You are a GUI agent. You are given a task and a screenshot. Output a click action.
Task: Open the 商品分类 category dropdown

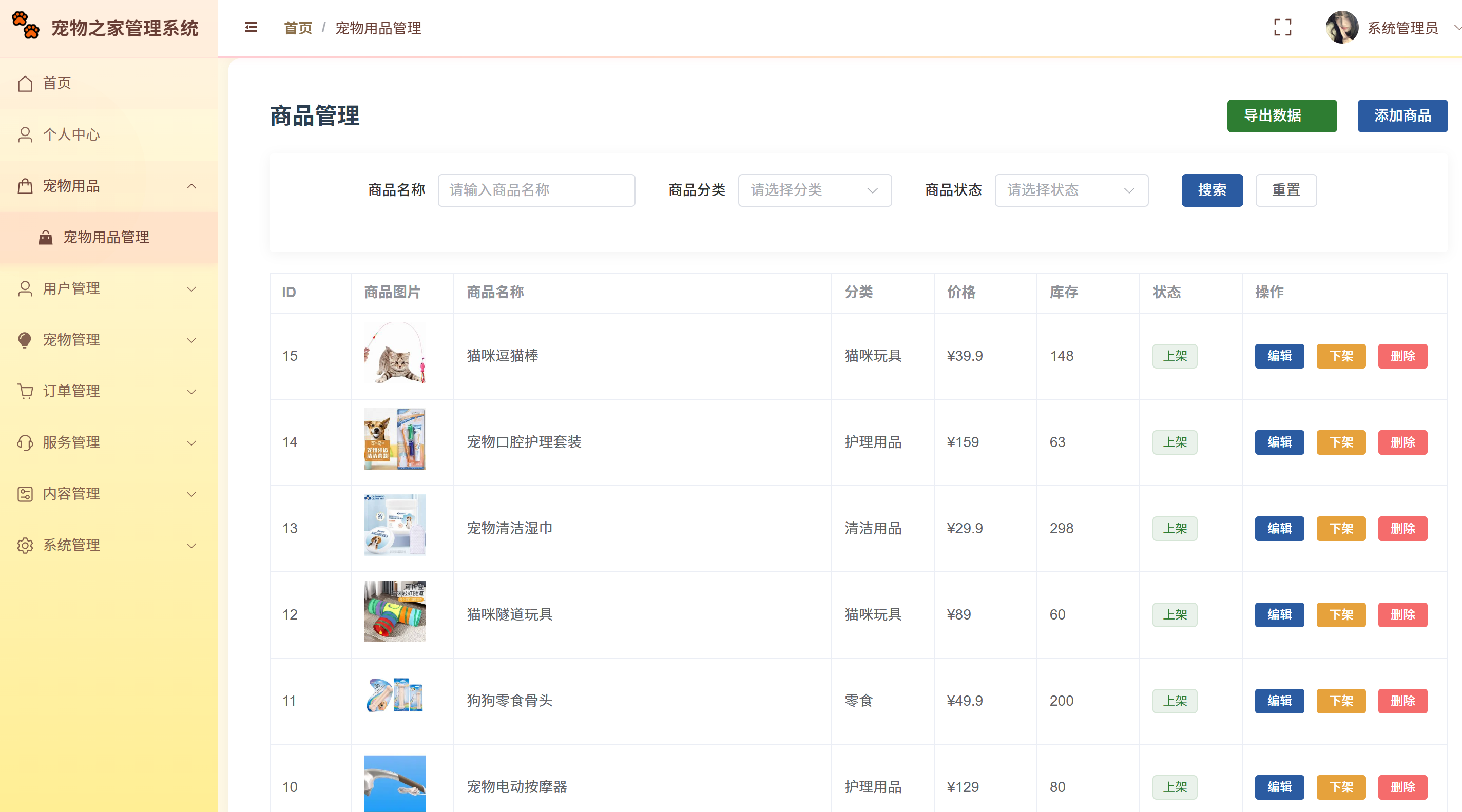tap(815, 190)
